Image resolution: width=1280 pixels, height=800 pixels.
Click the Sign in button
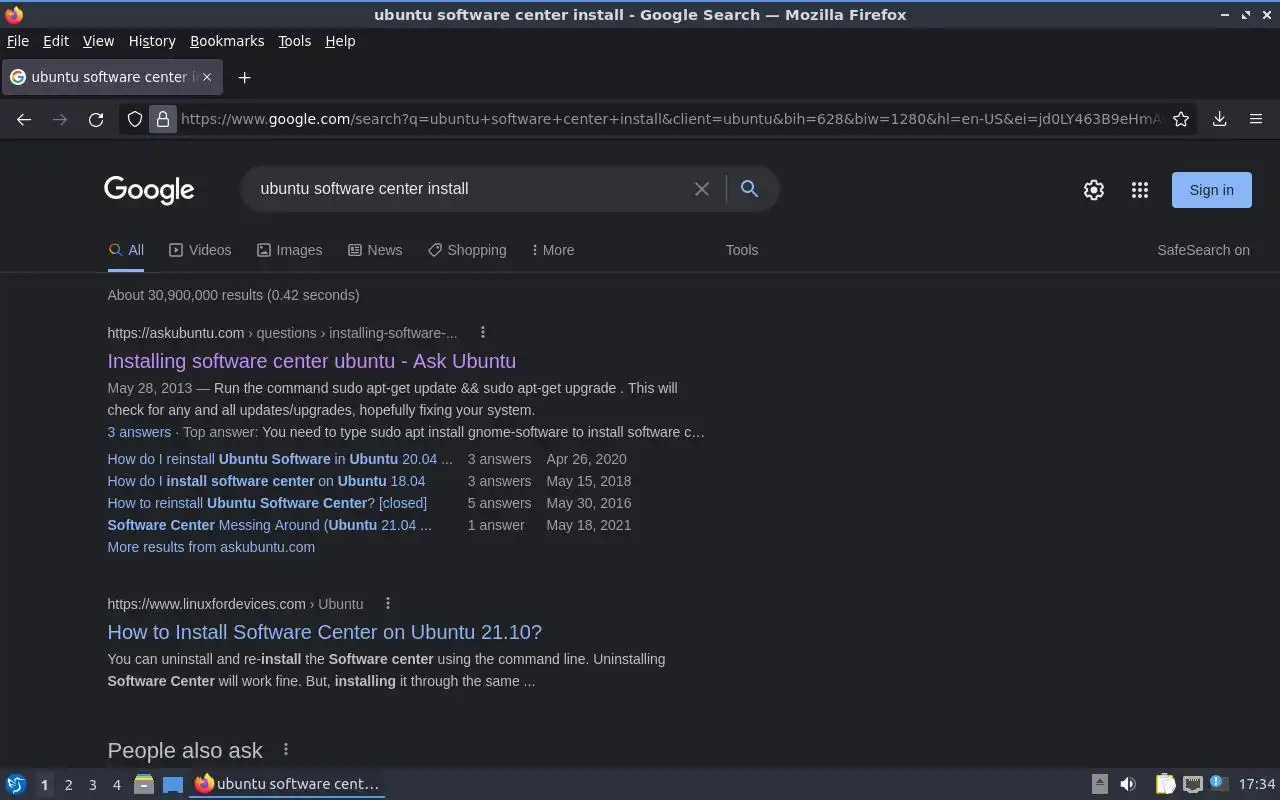1211,190
